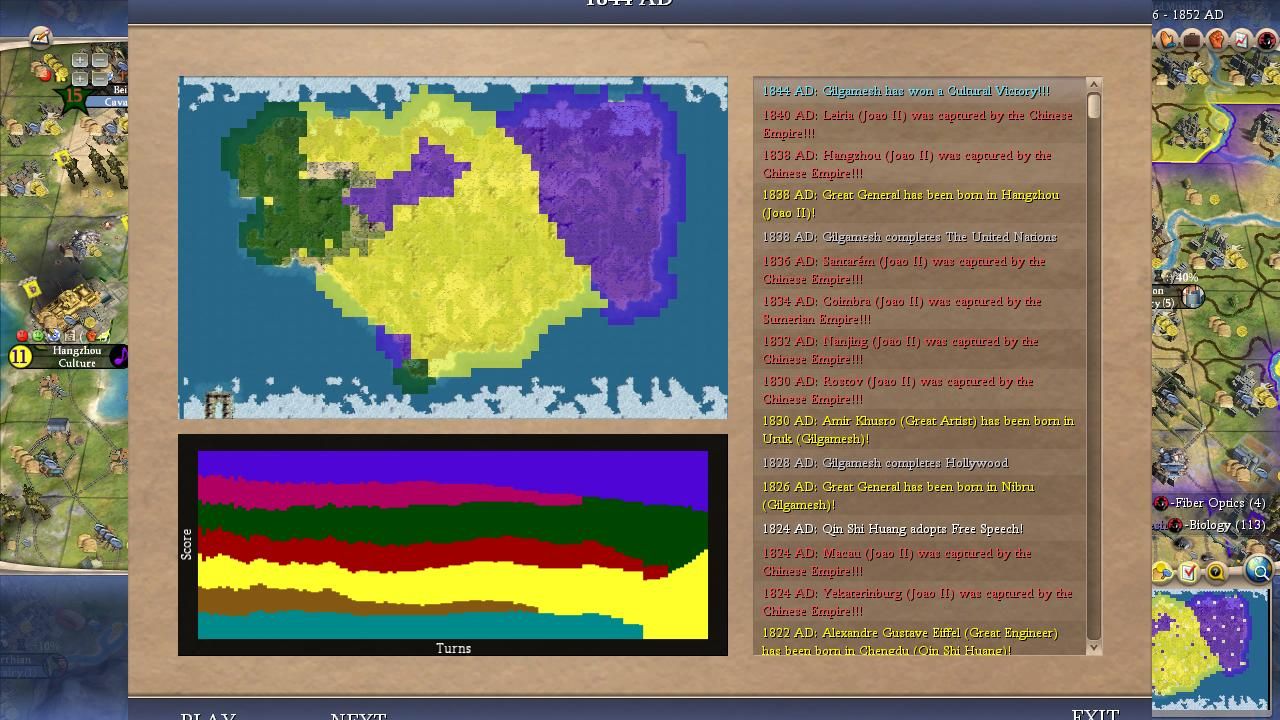This screenshot has width=1280, height=720.
Task: Click the replay log scroll-up arrow
Action: tap(1093, 85)
